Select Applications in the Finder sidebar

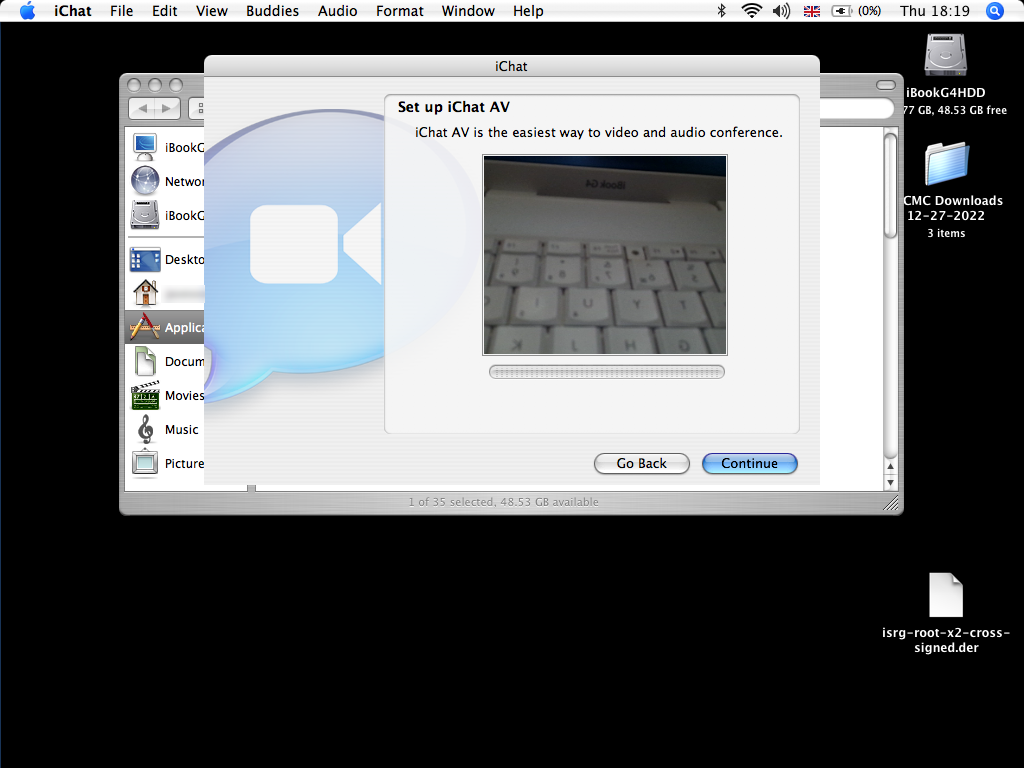(165, 327)
